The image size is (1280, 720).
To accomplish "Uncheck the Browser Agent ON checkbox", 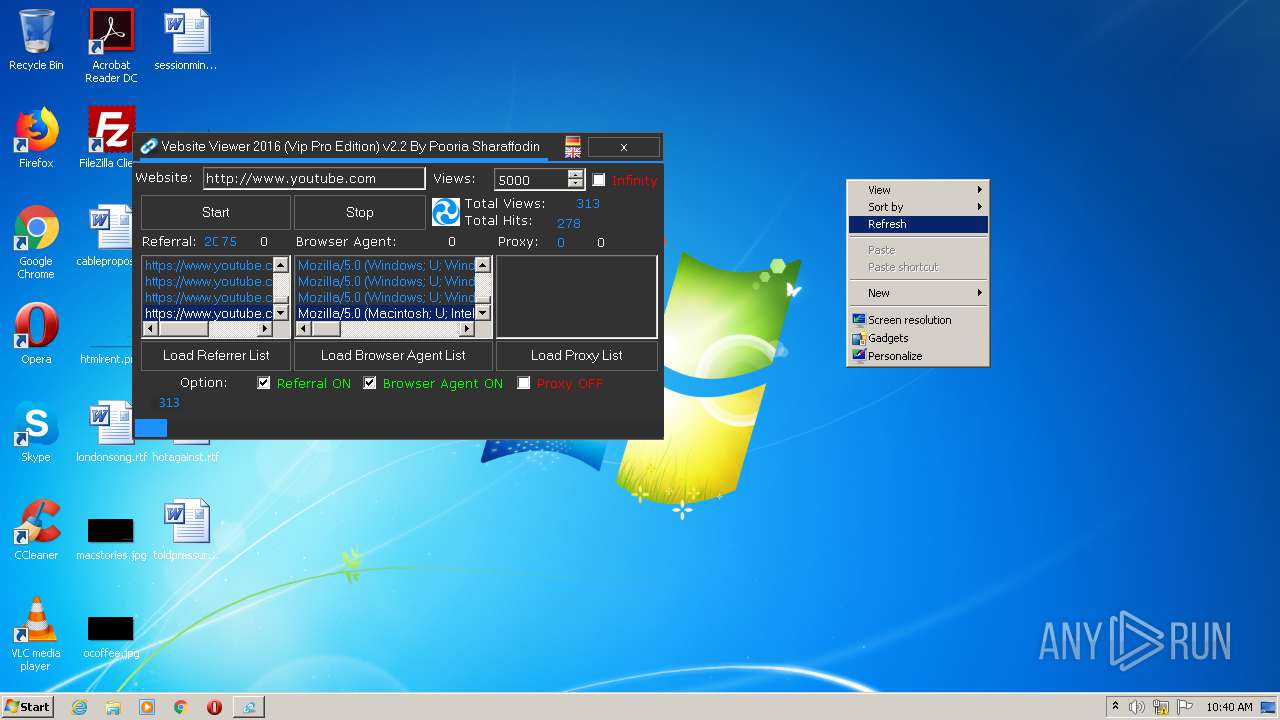I will pos(370,383).
